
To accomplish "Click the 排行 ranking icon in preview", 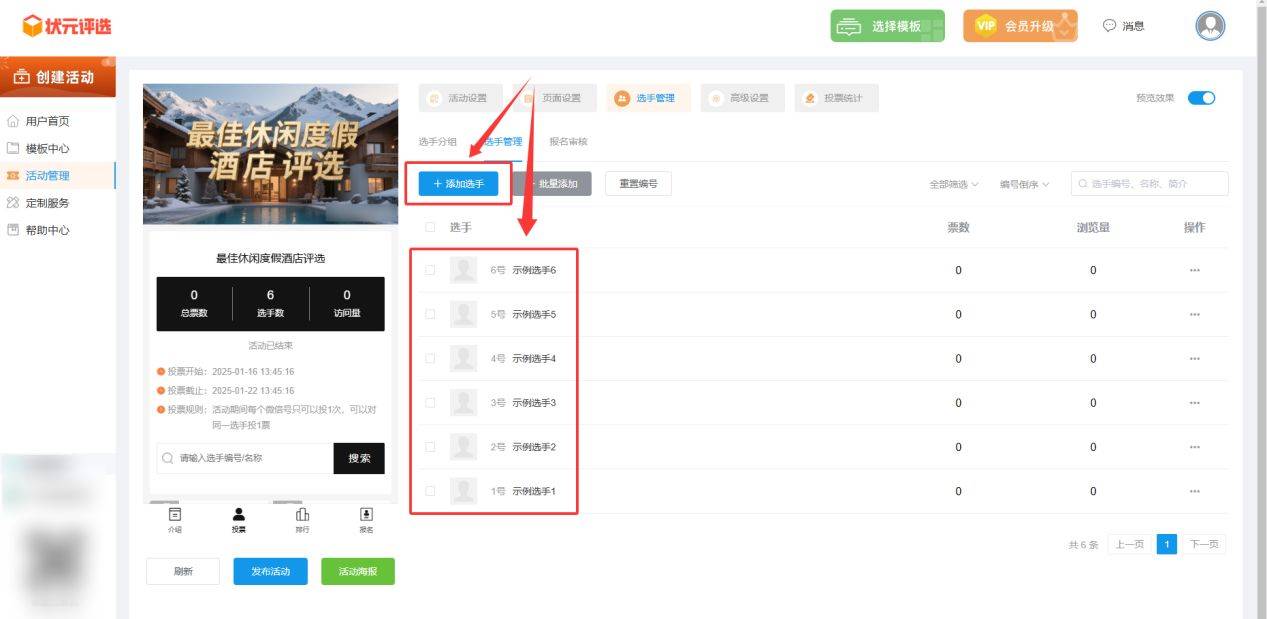I will (302, 518).
